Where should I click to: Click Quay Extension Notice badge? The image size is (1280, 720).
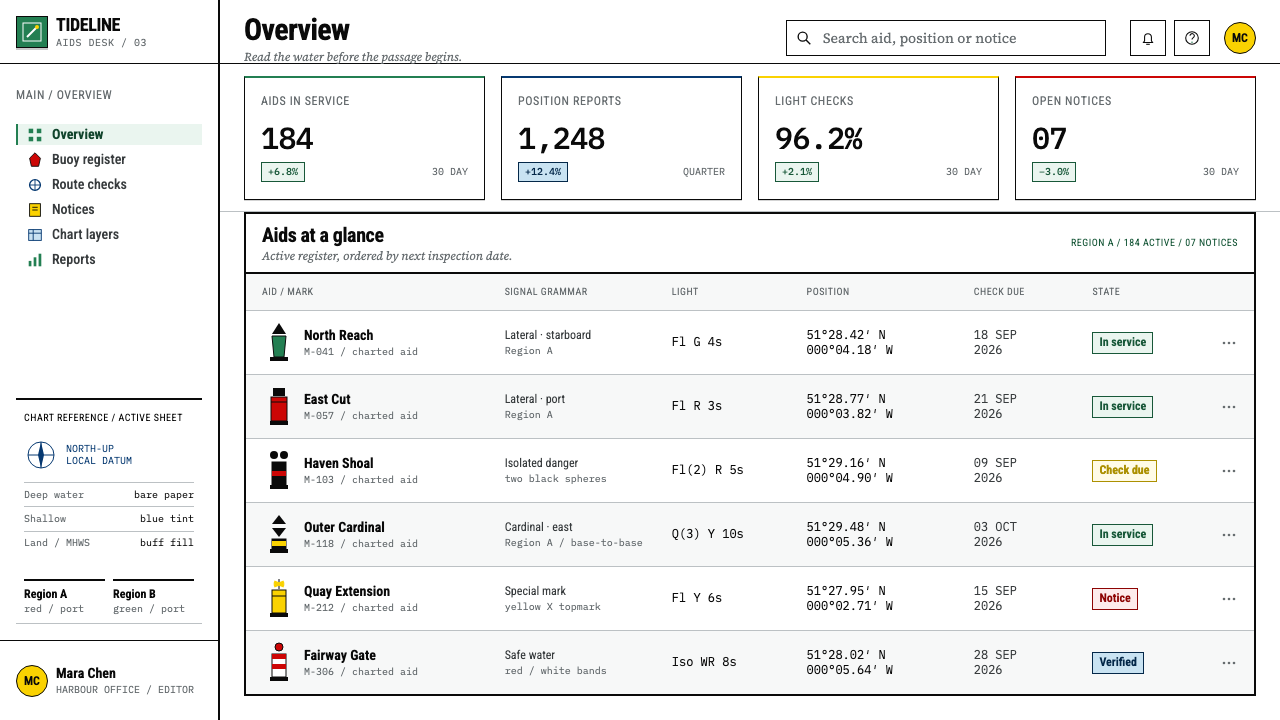coord(1115,598)
